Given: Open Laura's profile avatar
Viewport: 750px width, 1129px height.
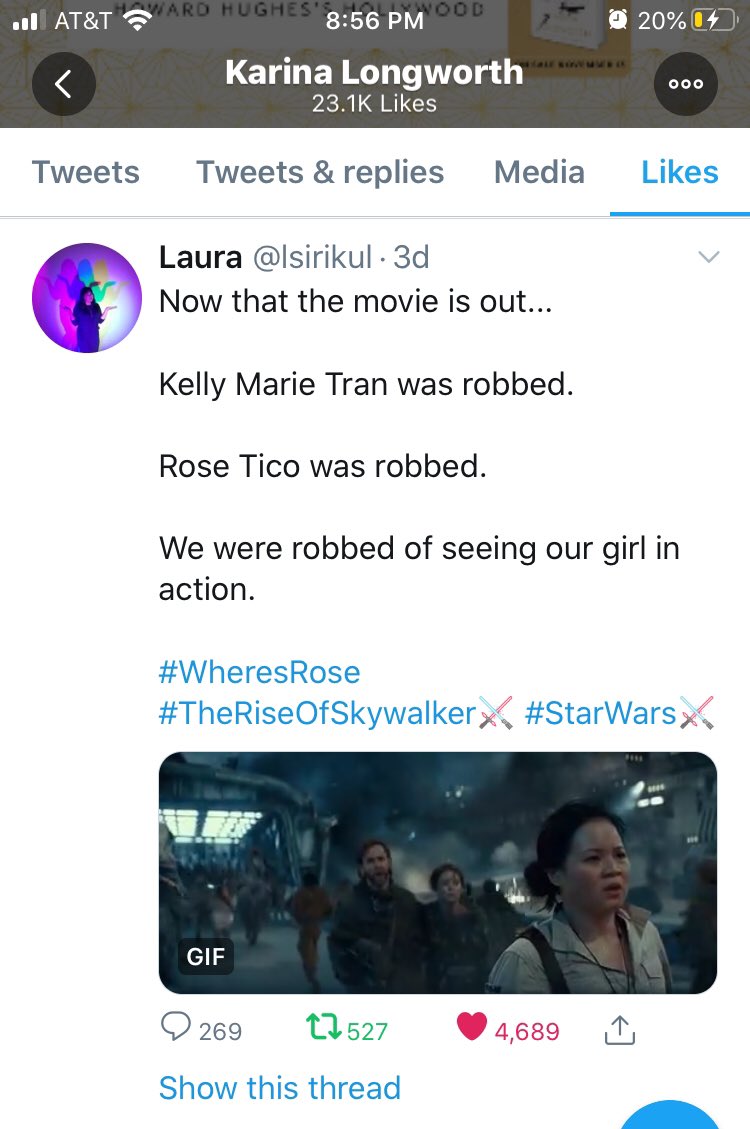Looking at the screenshot, I should click(x=84, y=297).
